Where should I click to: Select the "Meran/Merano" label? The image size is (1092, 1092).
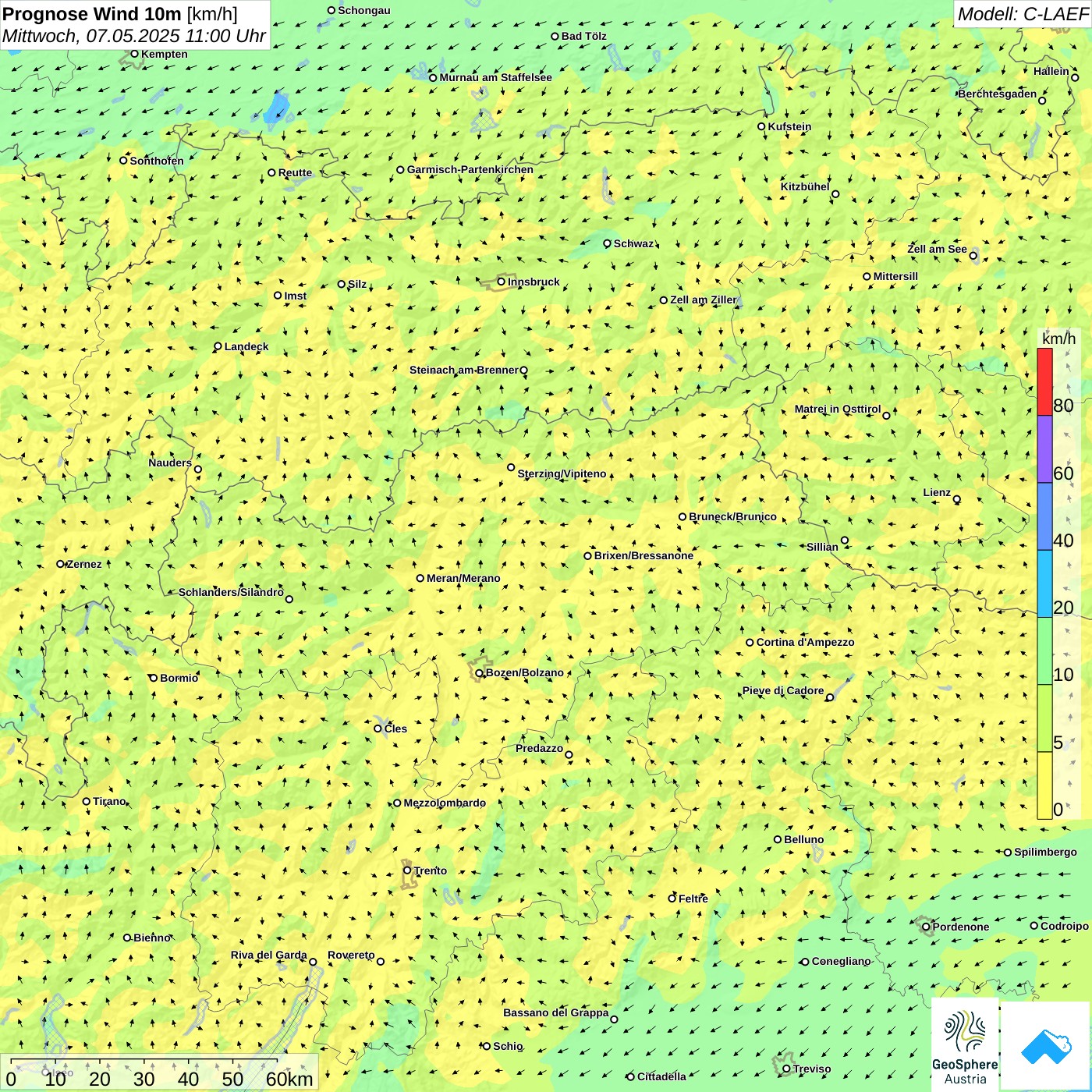click(463, 578)
